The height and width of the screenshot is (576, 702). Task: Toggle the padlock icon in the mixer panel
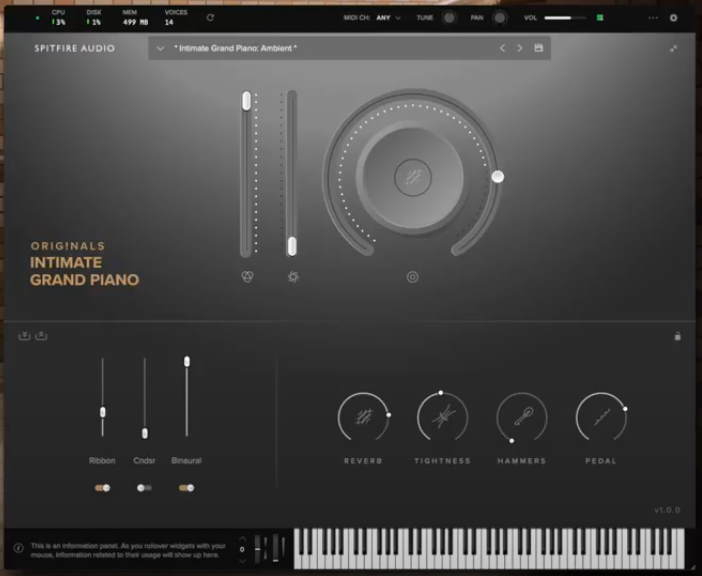coord(677,336)
